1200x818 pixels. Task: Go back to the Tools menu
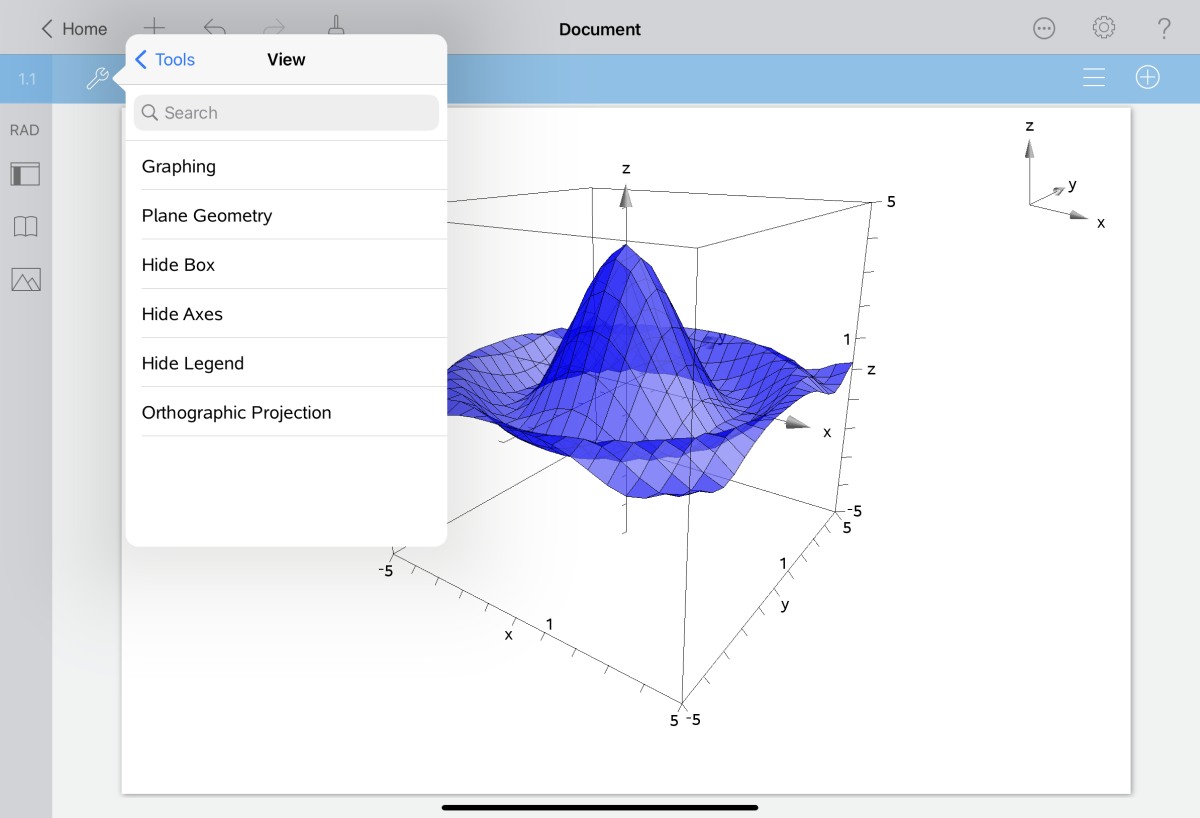pos(165,60)
